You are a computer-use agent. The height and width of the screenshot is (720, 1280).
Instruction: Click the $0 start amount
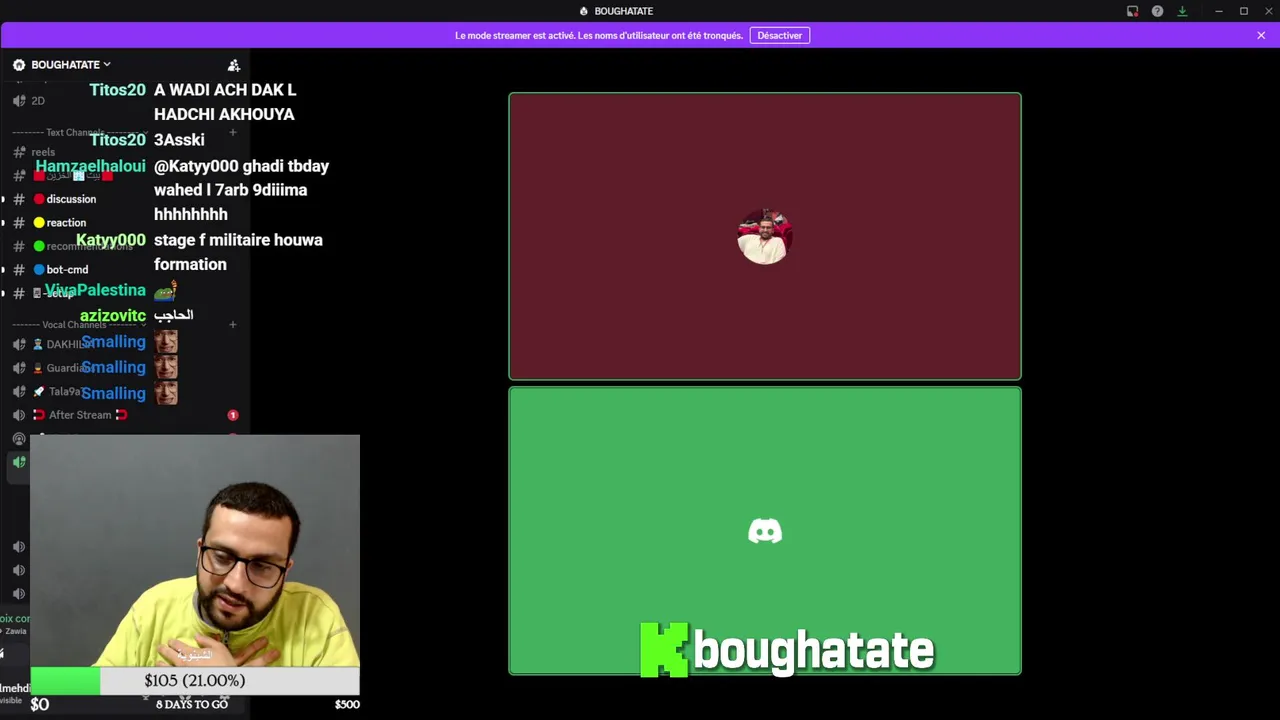pos(40,704)
